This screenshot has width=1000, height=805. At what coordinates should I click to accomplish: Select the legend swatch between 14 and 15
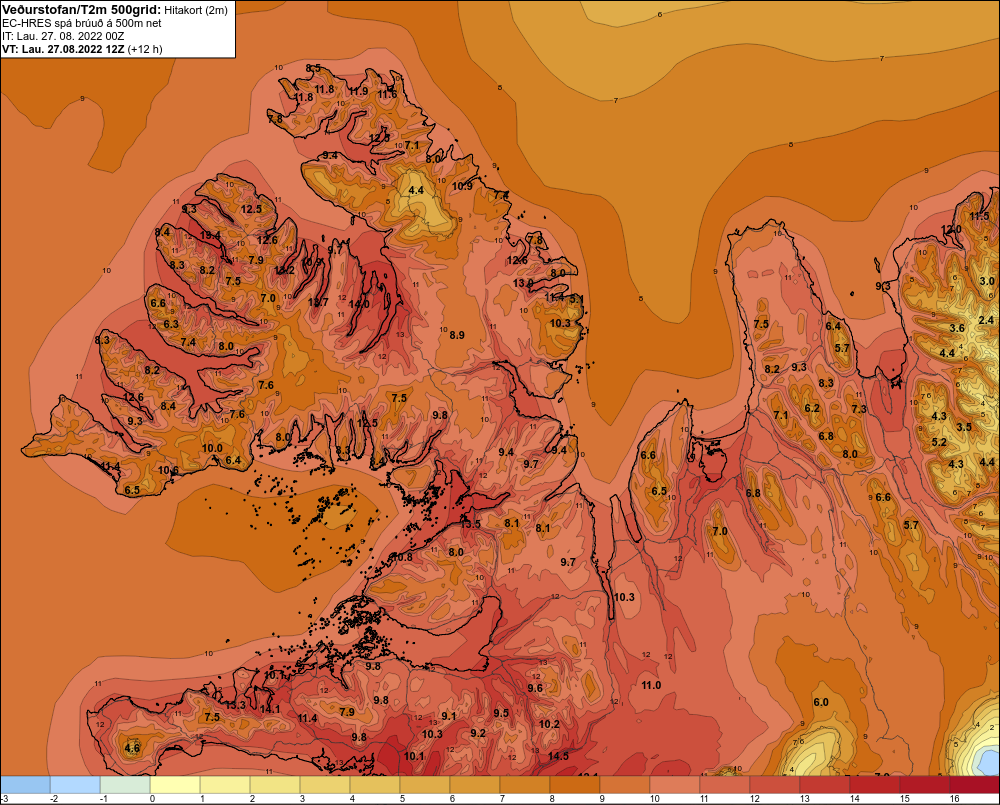[x=876, y=785]
